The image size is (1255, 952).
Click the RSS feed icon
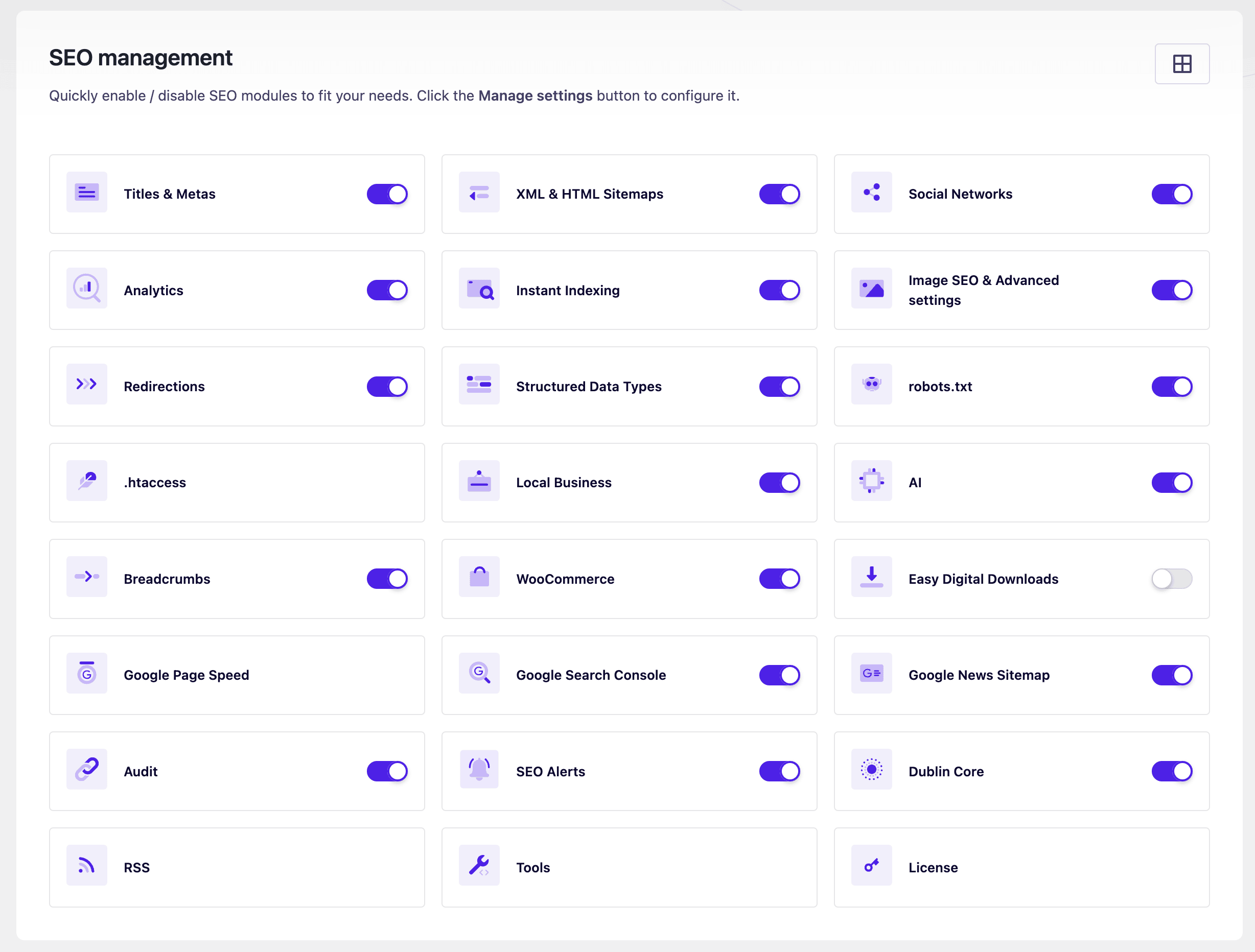[x=86, y=865]
